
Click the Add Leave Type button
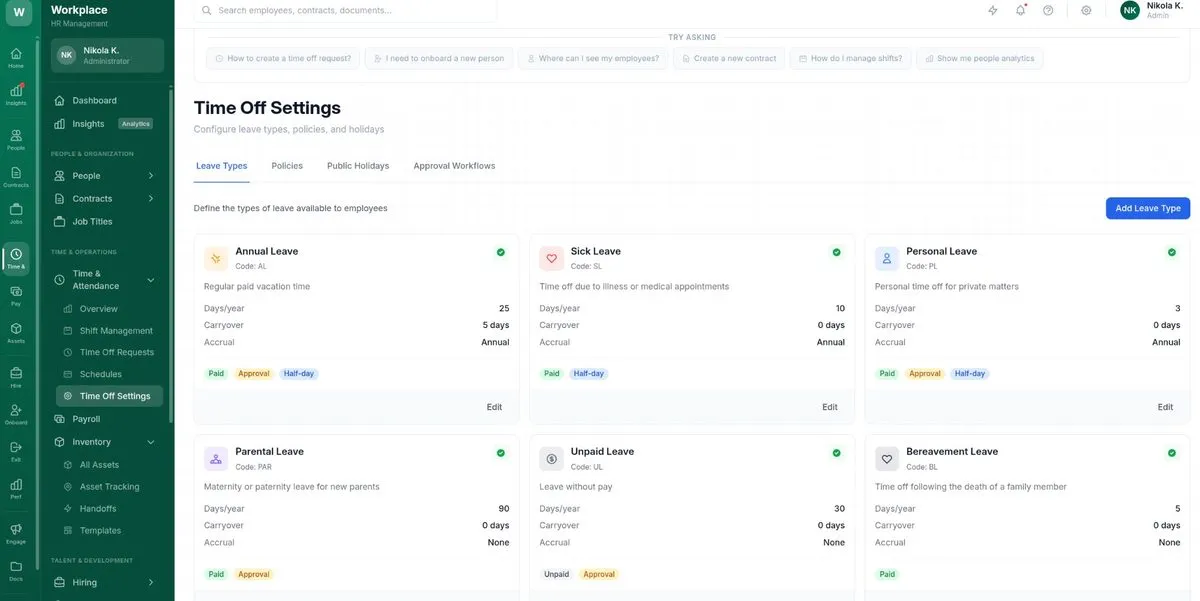click(x=1147, y=208)
